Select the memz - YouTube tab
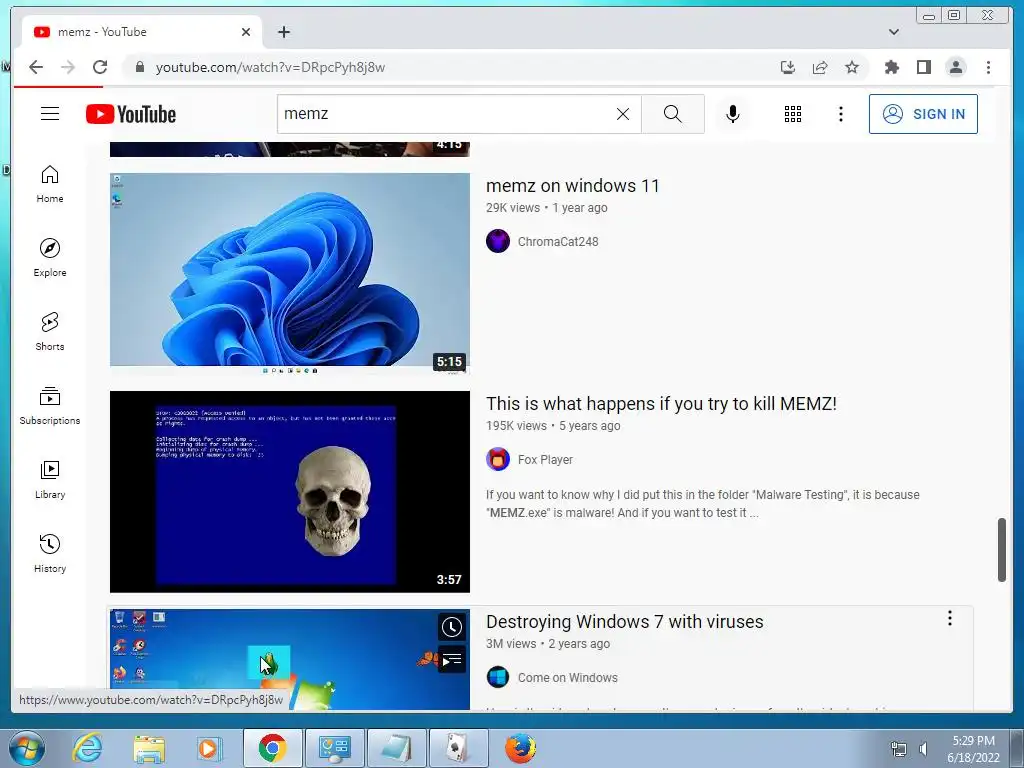Screen dimensions: 1024x768 142,32
